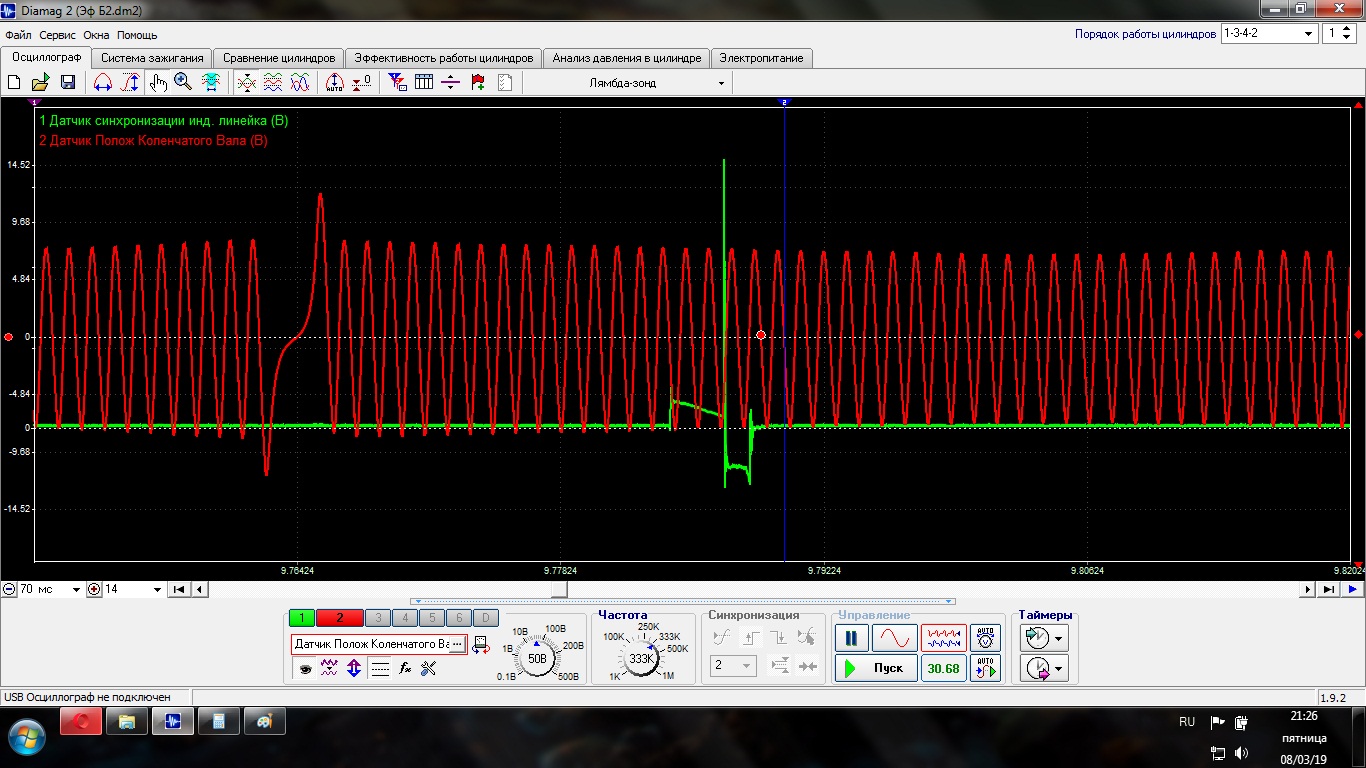
Task: Open the notes checklist document icon
Action: (x=505, y=82)
